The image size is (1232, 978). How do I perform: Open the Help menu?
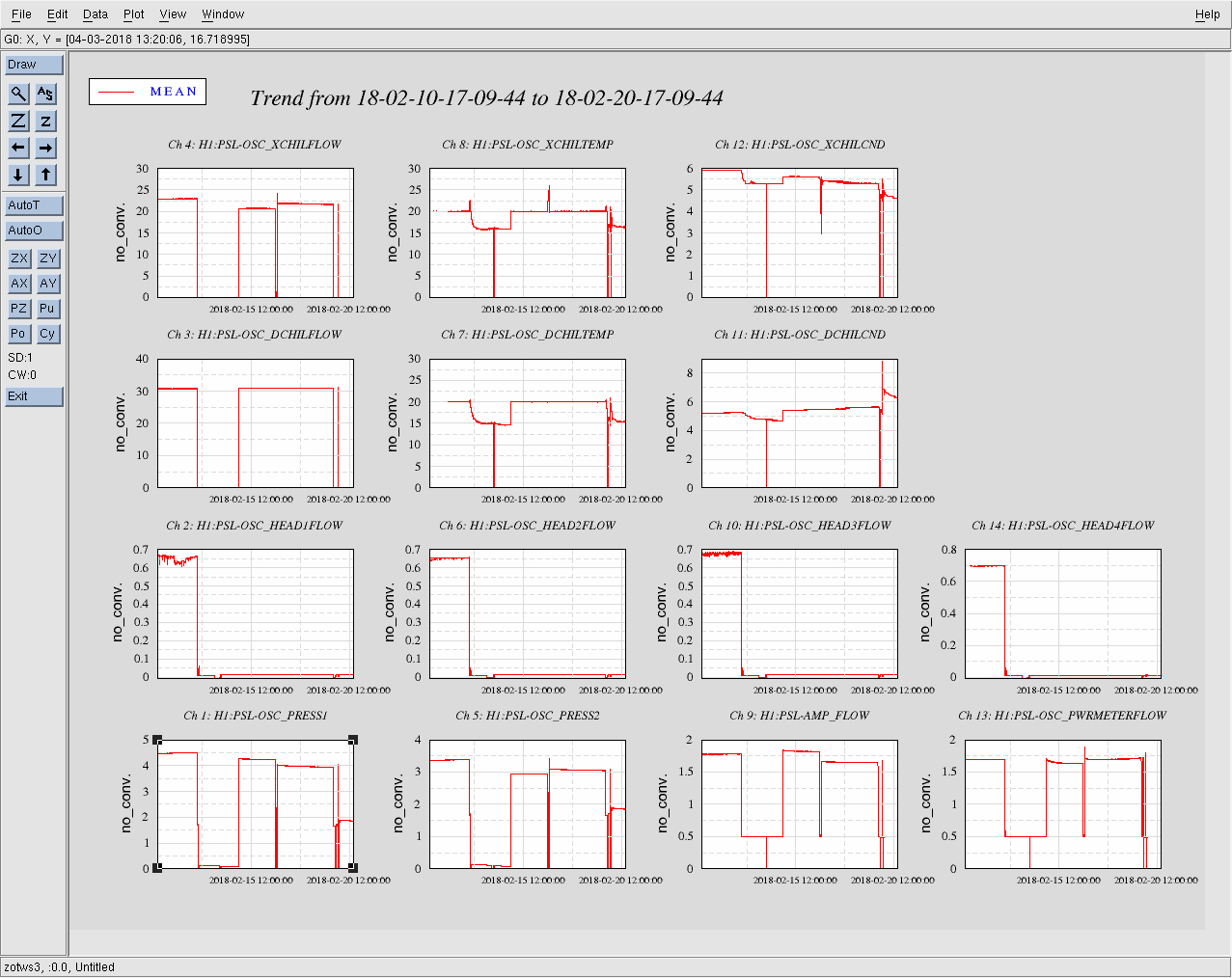click(1207, 14)
